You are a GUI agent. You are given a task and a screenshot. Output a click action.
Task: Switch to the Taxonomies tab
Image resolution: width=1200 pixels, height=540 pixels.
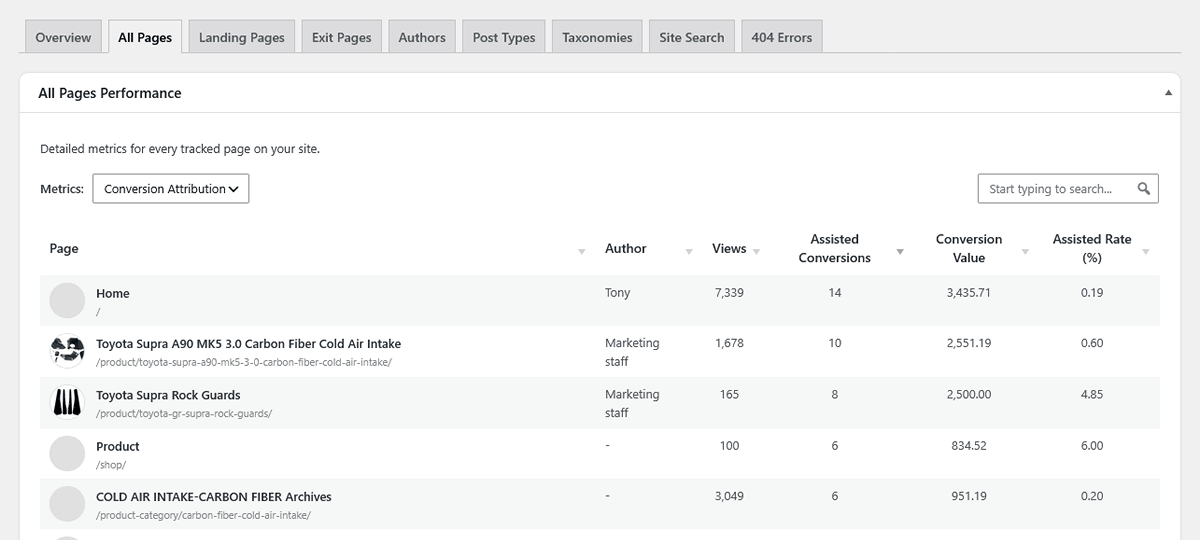click(x=597, y=37)
